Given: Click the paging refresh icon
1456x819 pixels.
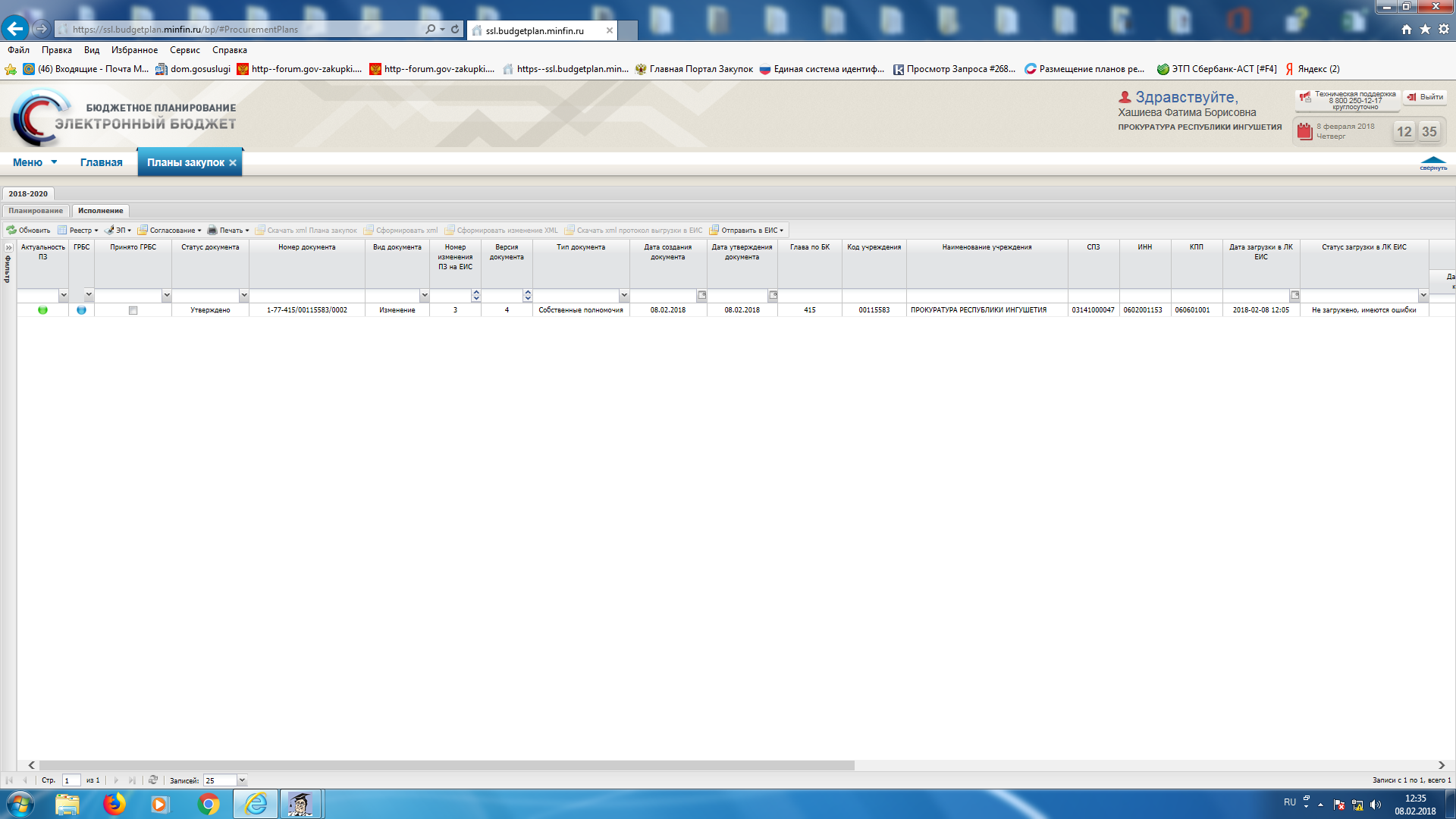Looking at the screenshot, I should click(153, 780).
